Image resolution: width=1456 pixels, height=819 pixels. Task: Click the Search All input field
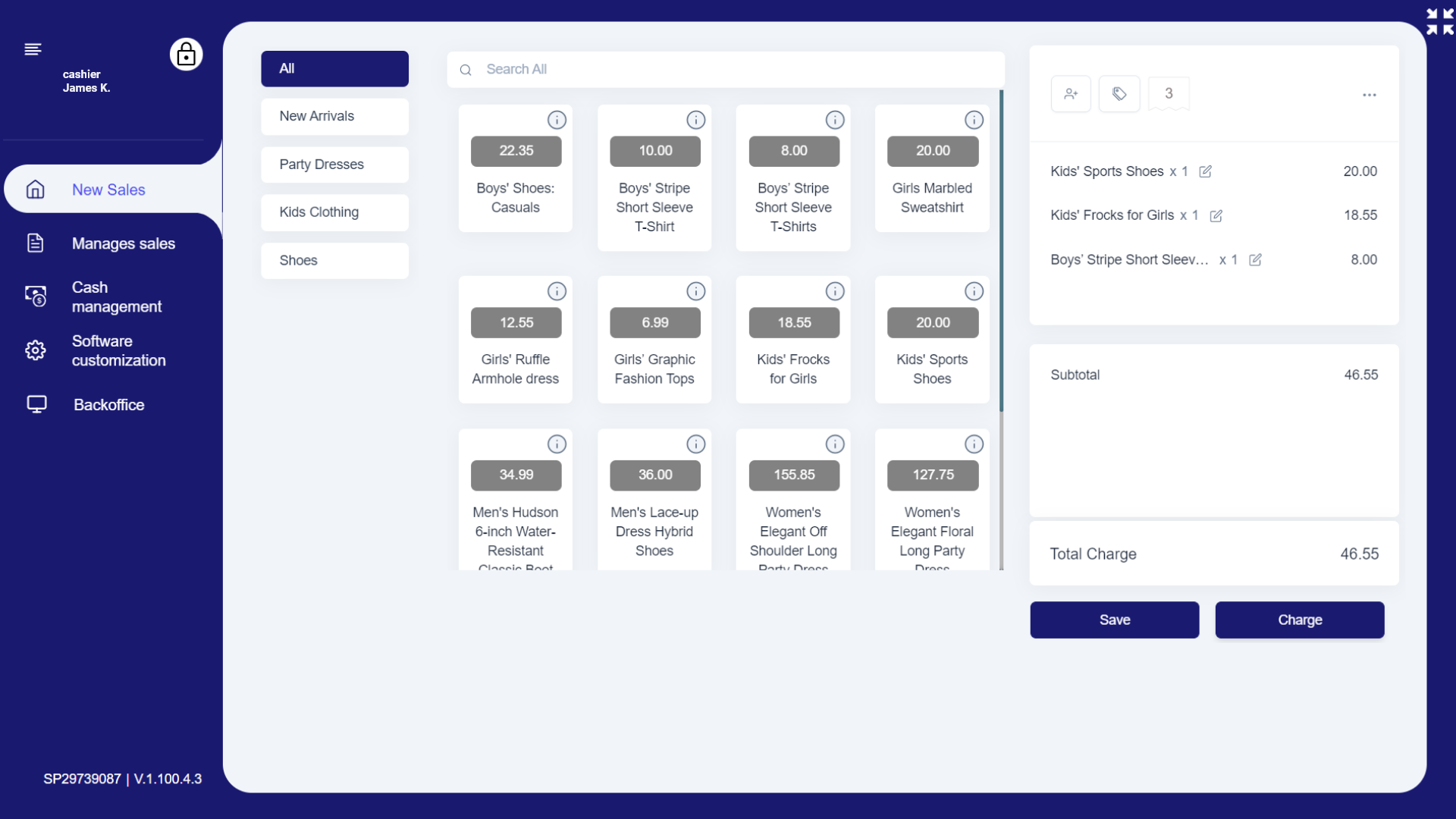[x=726, y=70]
